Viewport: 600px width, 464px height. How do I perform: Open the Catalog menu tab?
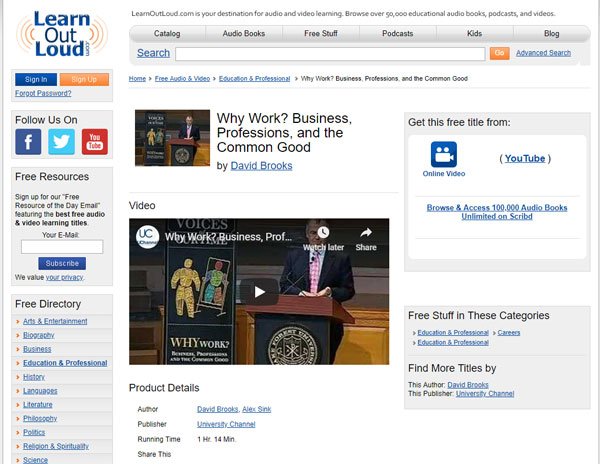click(167, 34)
